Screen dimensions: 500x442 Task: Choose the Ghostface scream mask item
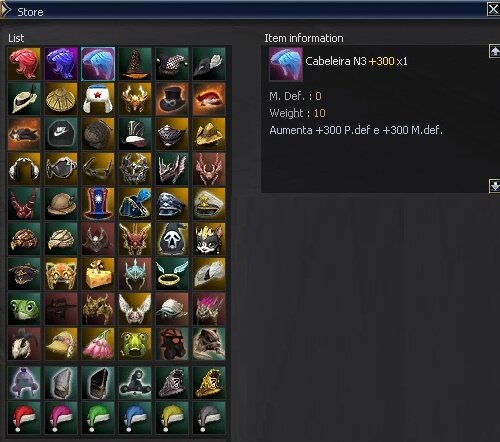[x=172, y=239]
